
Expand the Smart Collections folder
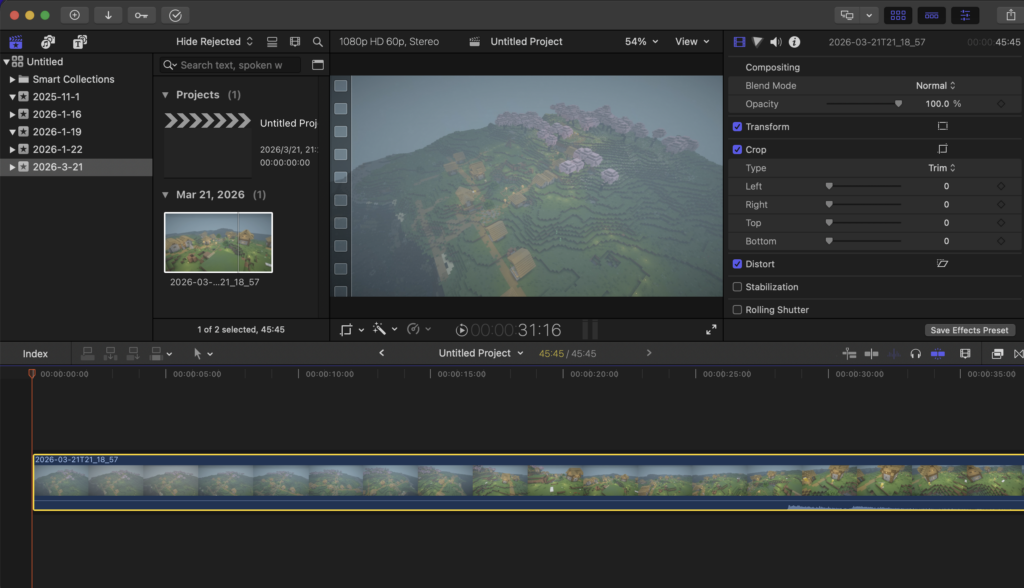coord(12,79)
